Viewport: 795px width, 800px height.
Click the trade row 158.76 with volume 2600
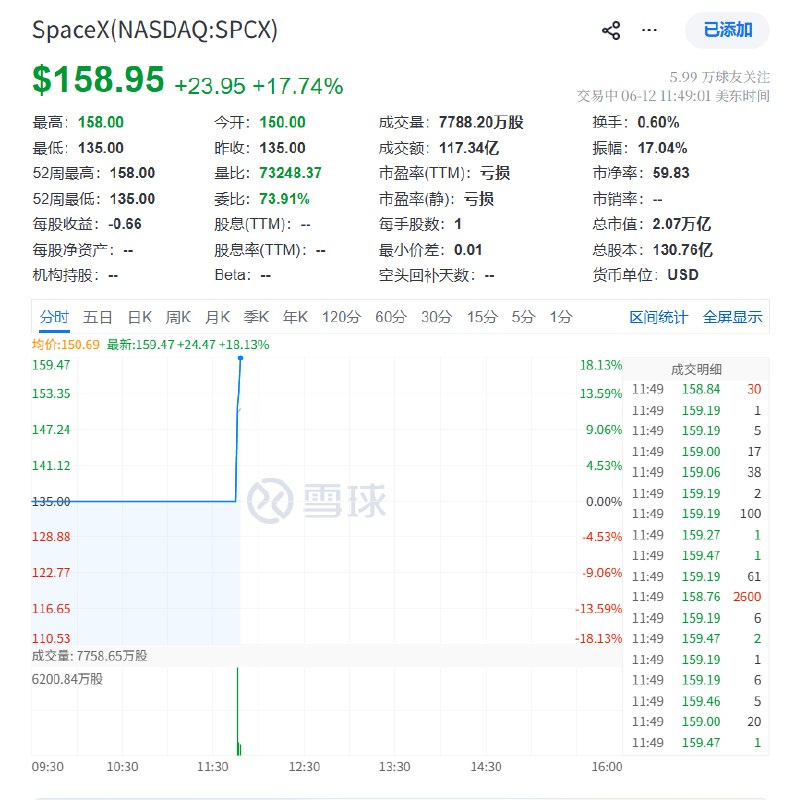tap(696, 597)
